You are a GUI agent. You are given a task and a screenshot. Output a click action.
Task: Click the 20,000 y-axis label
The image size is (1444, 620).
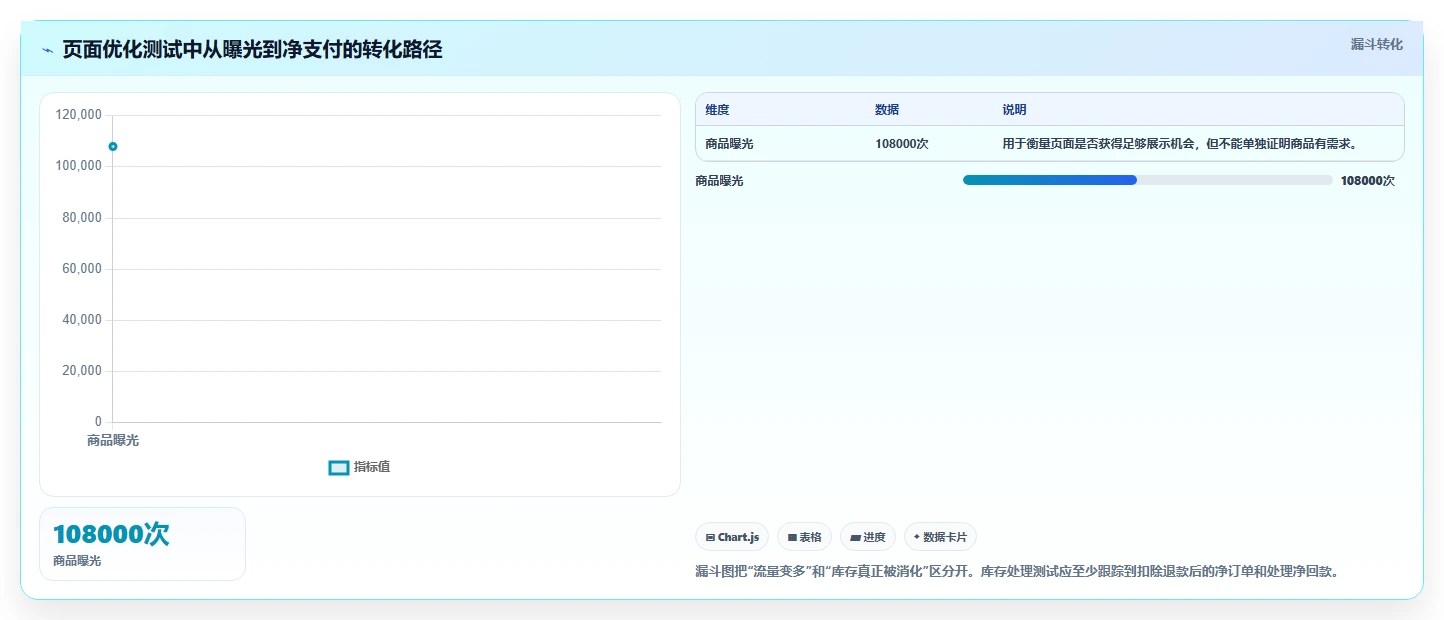82,371
